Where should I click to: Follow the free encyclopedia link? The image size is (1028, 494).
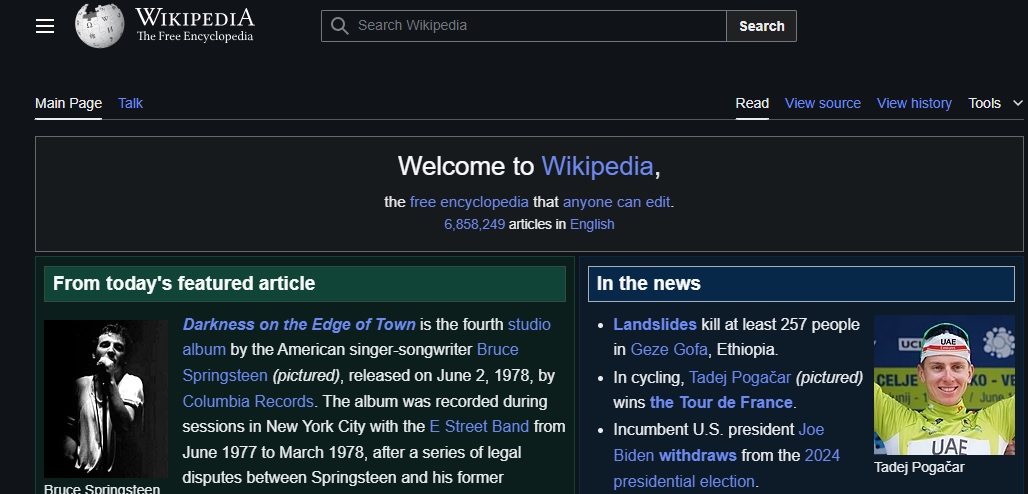pos(469,201)
